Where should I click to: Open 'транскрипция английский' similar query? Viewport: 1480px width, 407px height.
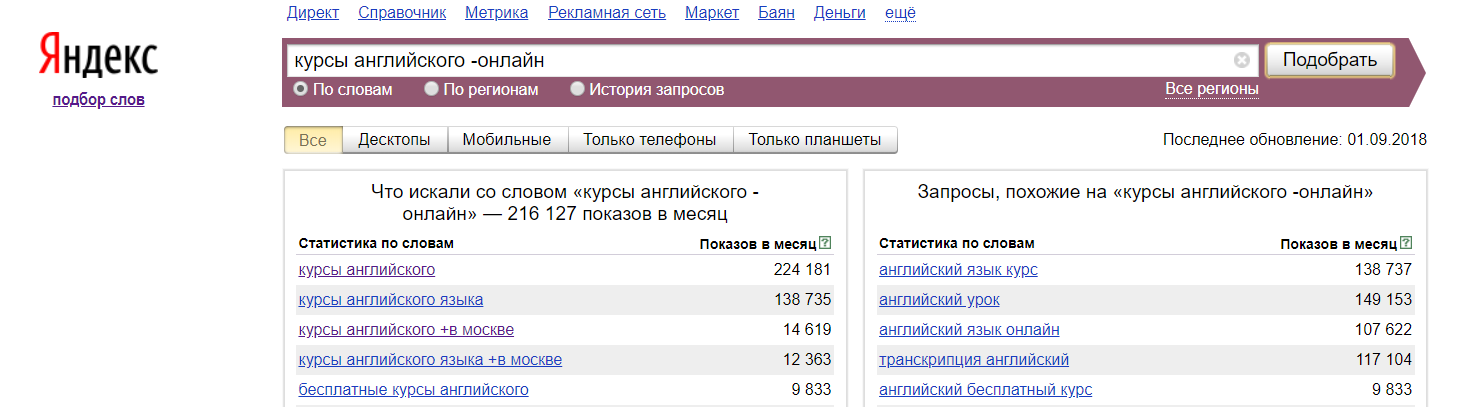(x=974, y=360)
